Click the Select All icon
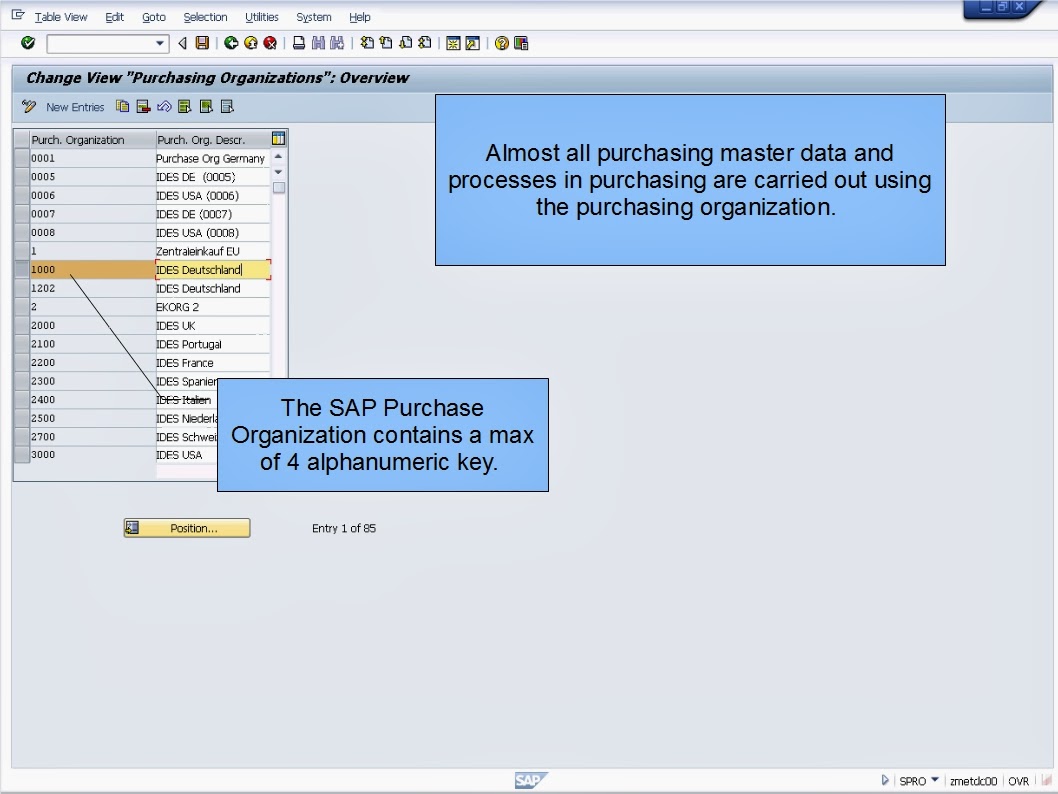The image size is (1058, 794). (185, 107)
